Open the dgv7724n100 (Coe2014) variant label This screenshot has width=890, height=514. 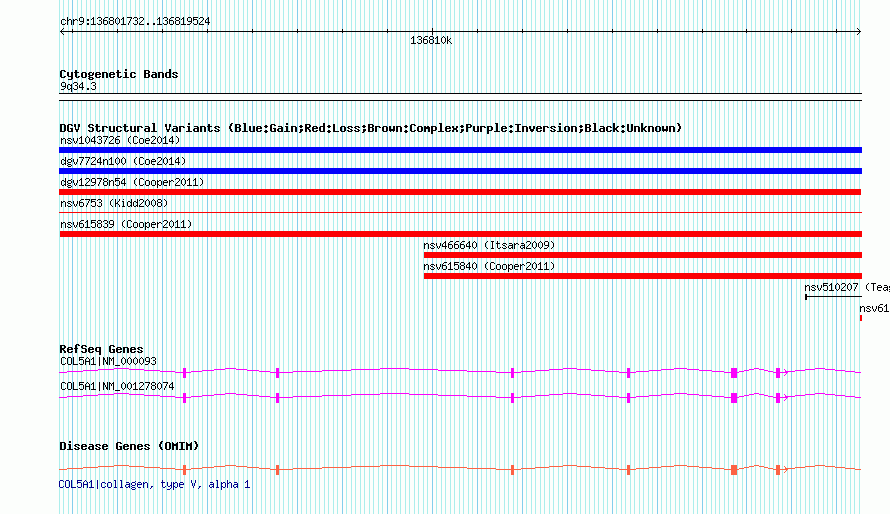pos(123,161)
